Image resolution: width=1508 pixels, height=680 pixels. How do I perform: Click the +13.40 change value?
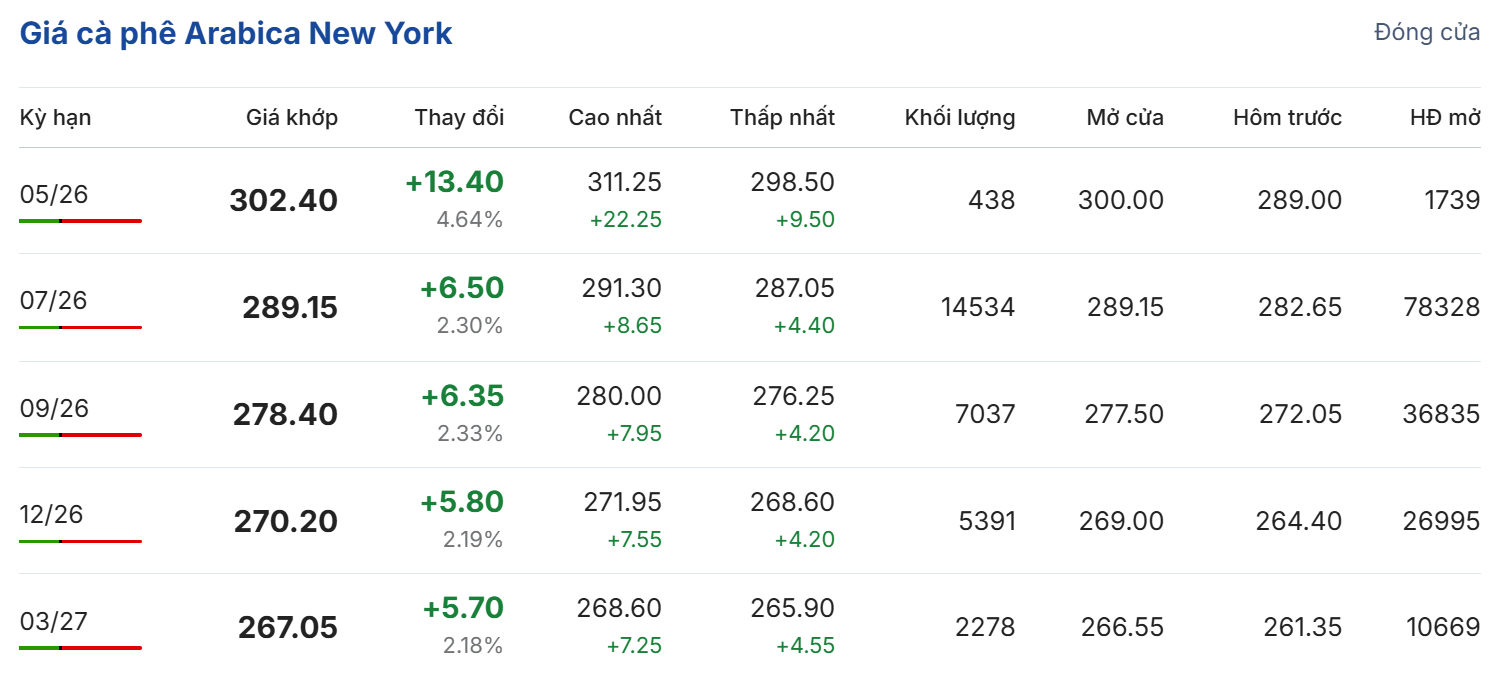point(454,182)
